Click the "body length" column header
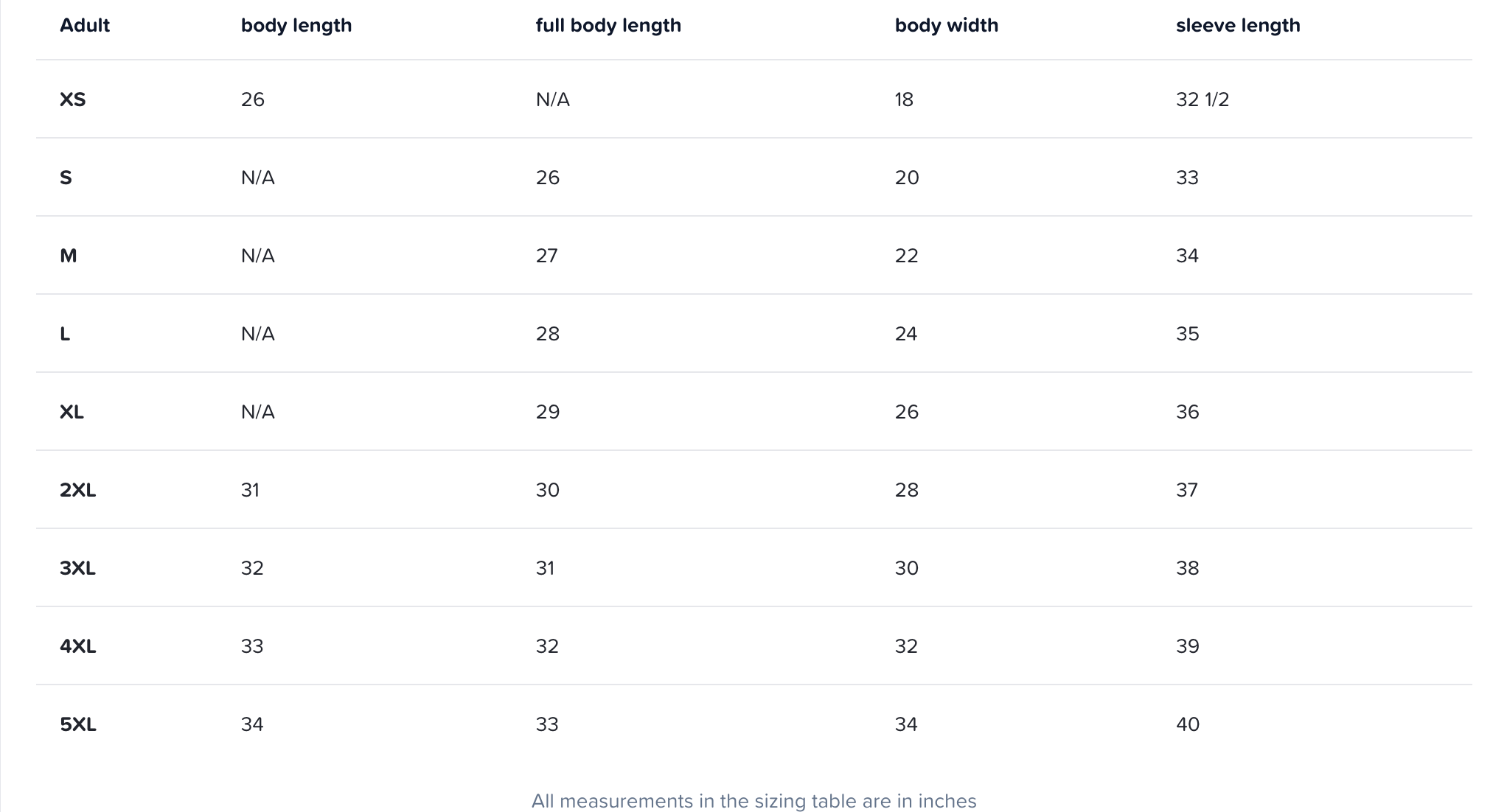The width and height of the screenshot is (1507, 812). tap(296, 25)
